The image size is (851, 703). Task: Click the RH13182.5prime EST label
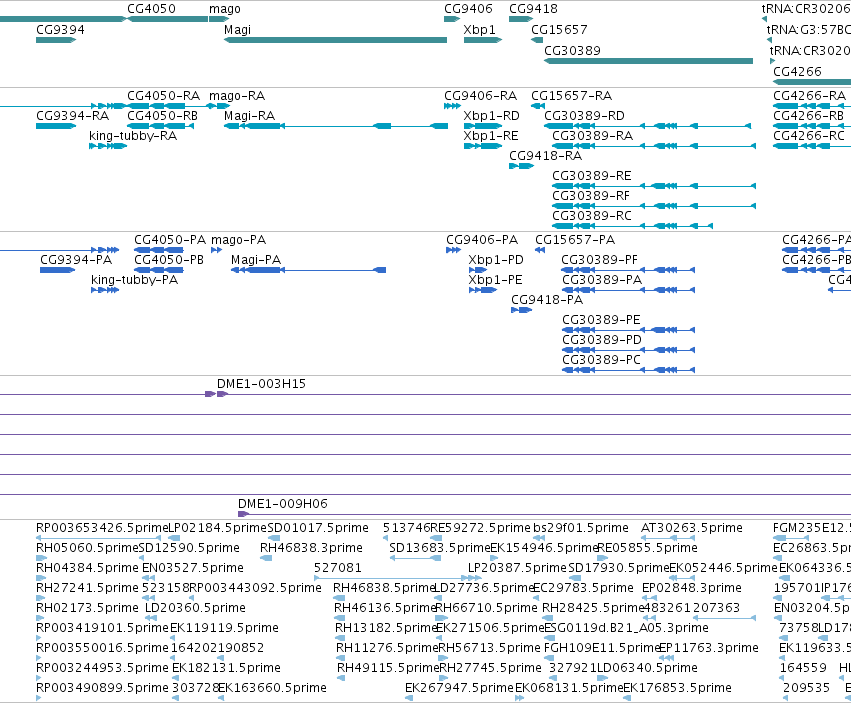tap(386, 628)
